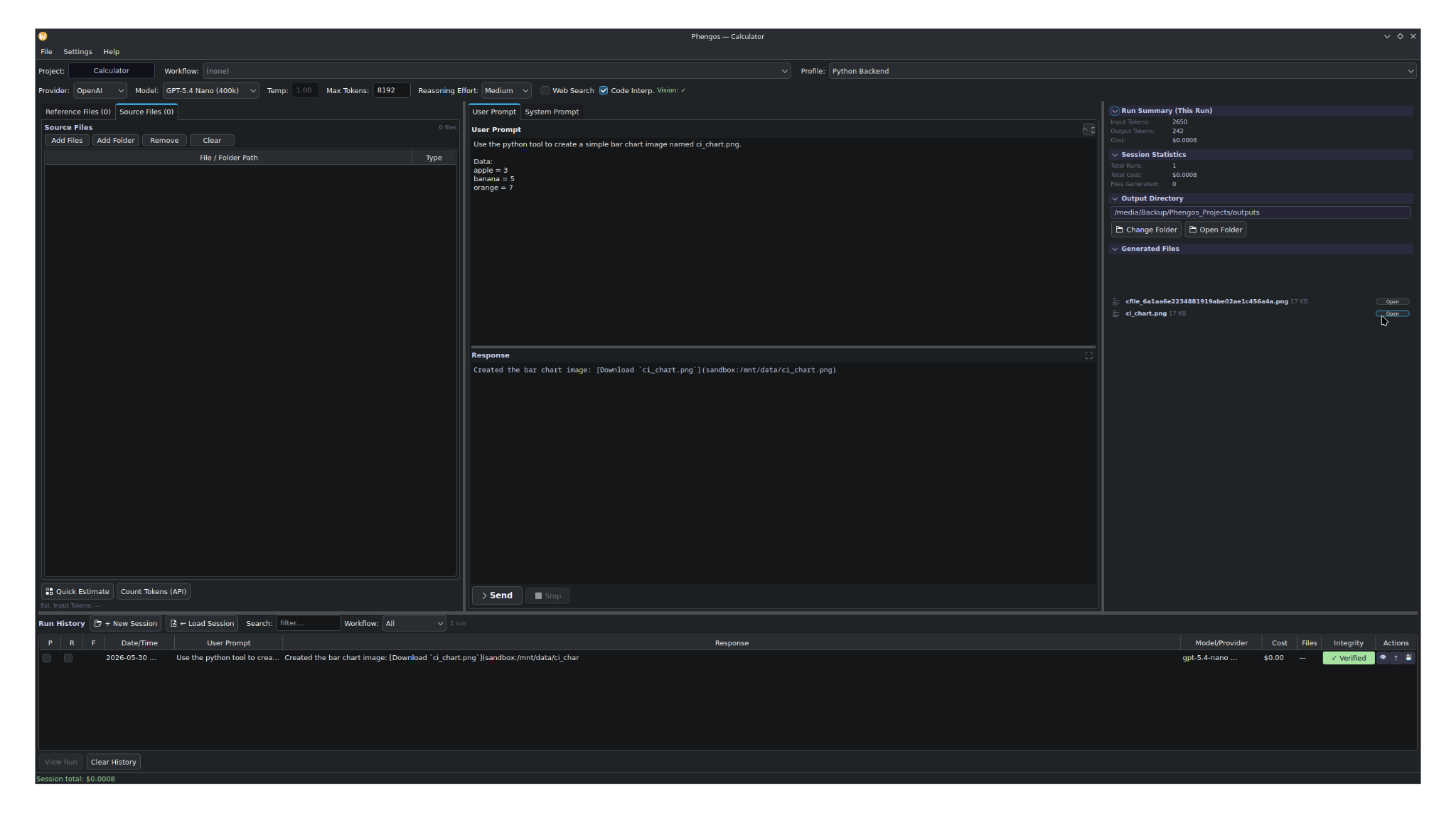Open the Settings menu
This screenshot has width=1456, height=825.
pyautogui.click(x=77, y=52)
